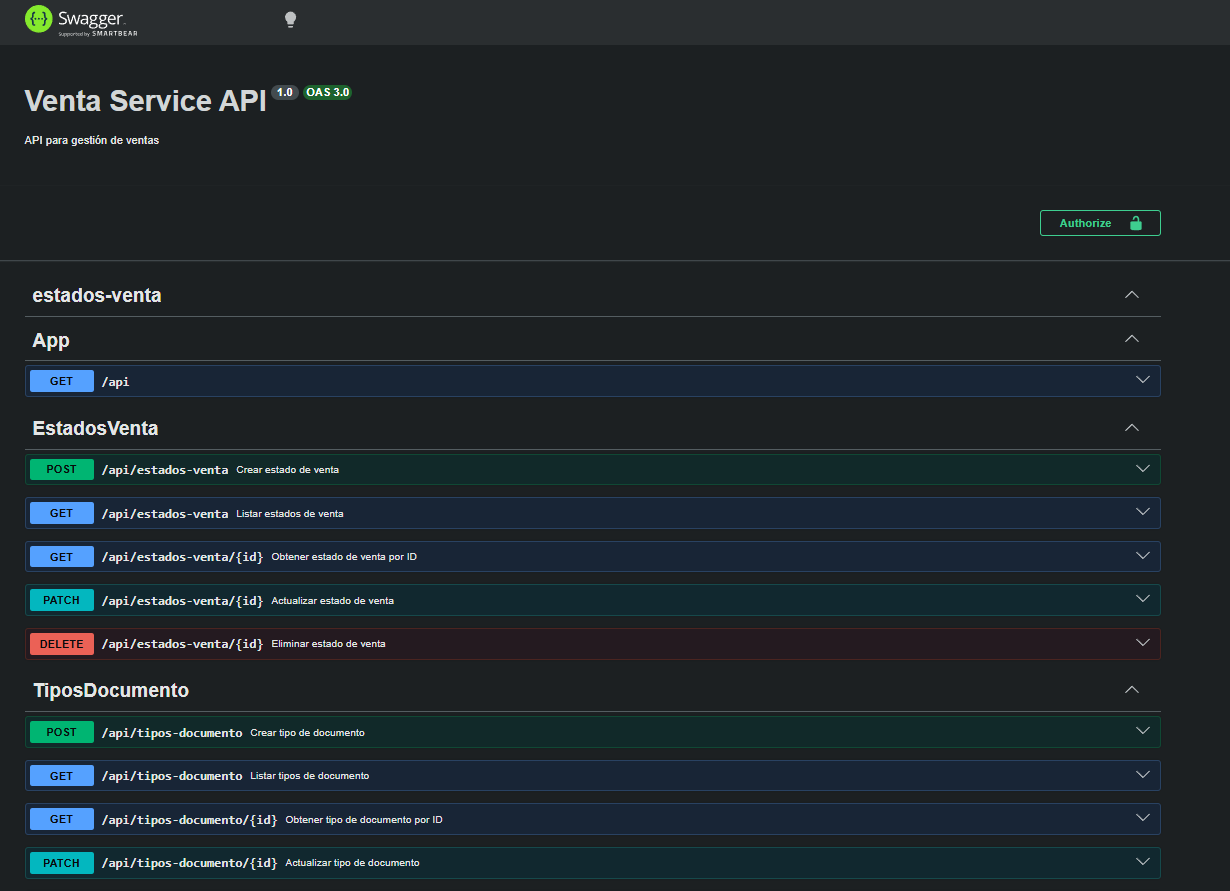Expand Obtener tipo de documento por ID chevron
Image resolution: width=1230 pixels, height=891 pixels.
pyautogui.click(x=1144, y=818)
